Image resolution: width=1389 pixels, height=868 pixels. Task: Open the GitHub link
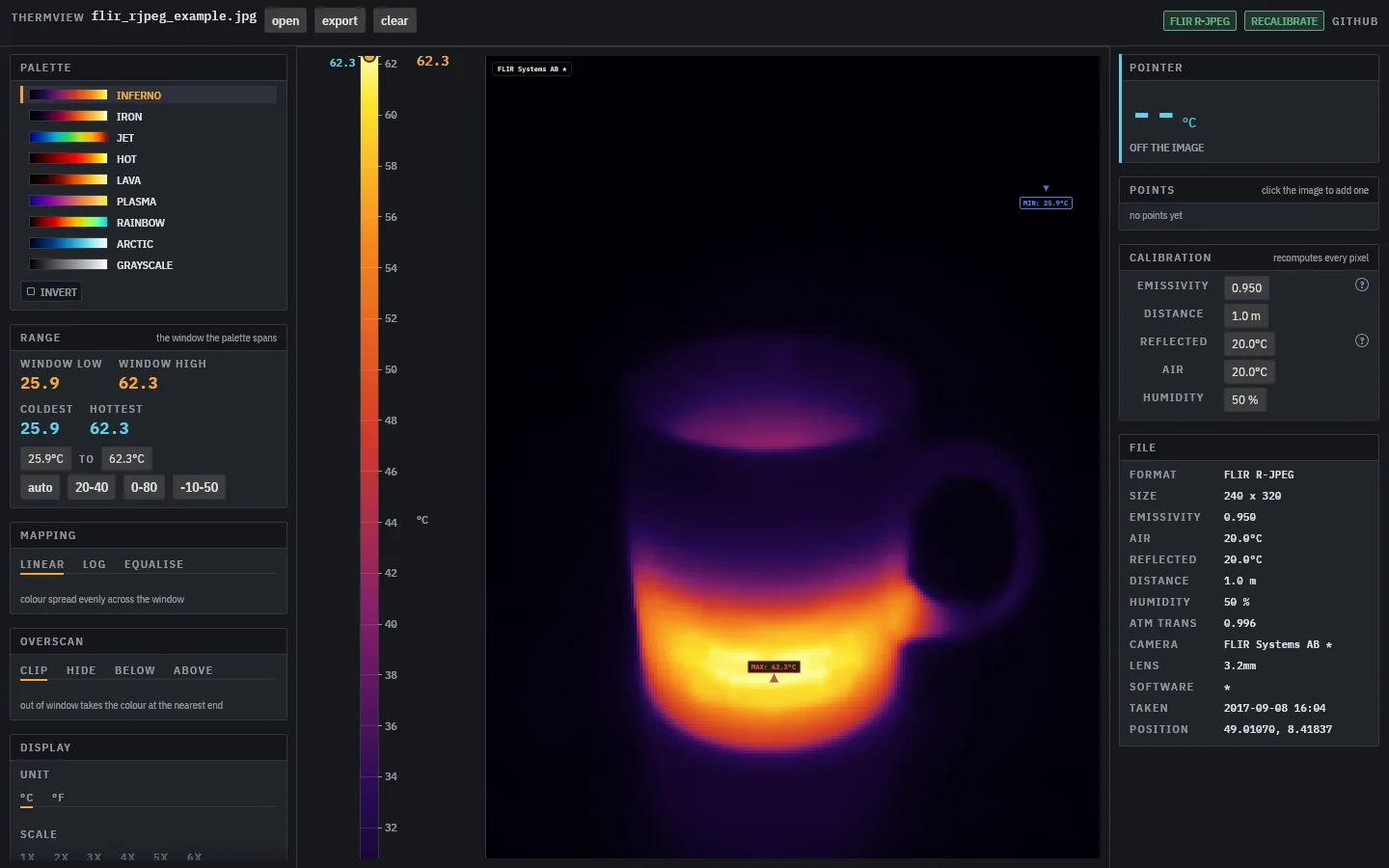tap(1355, 21)
